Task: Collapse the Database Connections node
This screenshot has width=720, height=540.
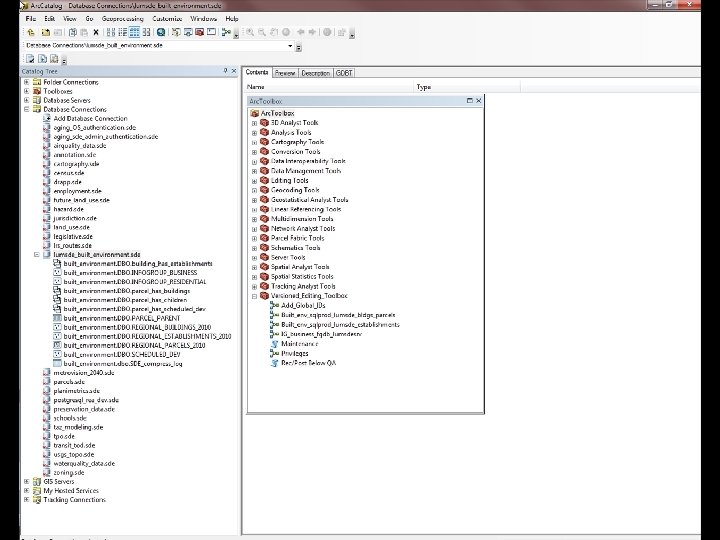Action: point(27,109)
